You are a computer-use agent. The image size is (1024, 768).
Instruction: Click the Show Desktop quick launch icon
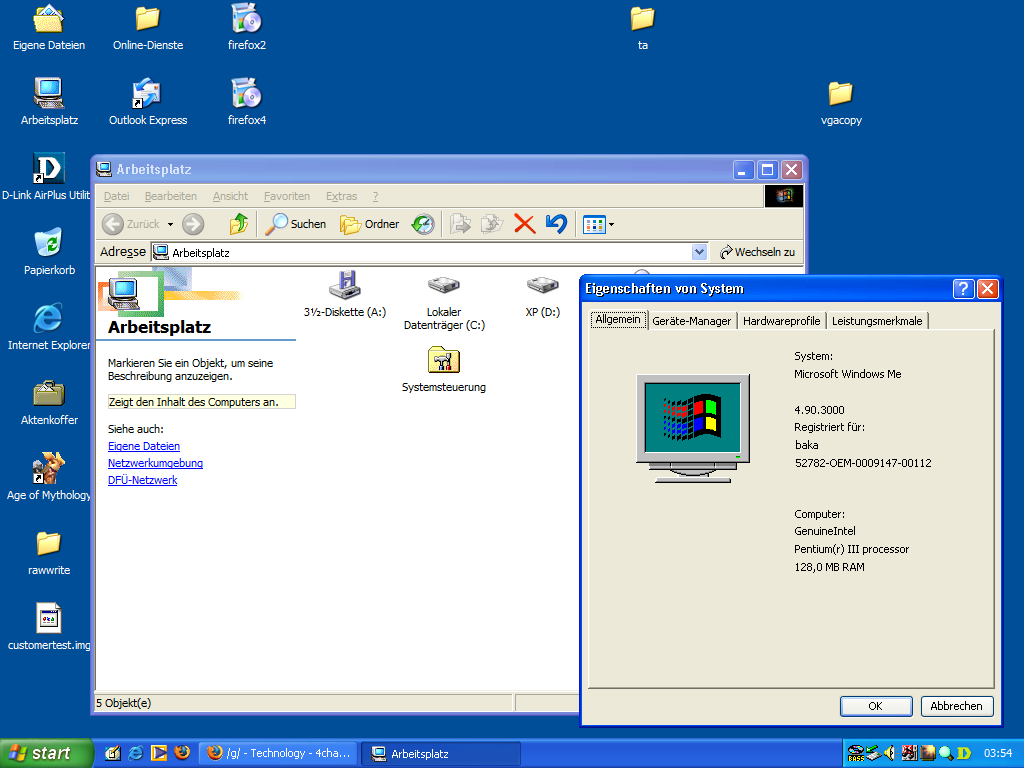point(112,754)
